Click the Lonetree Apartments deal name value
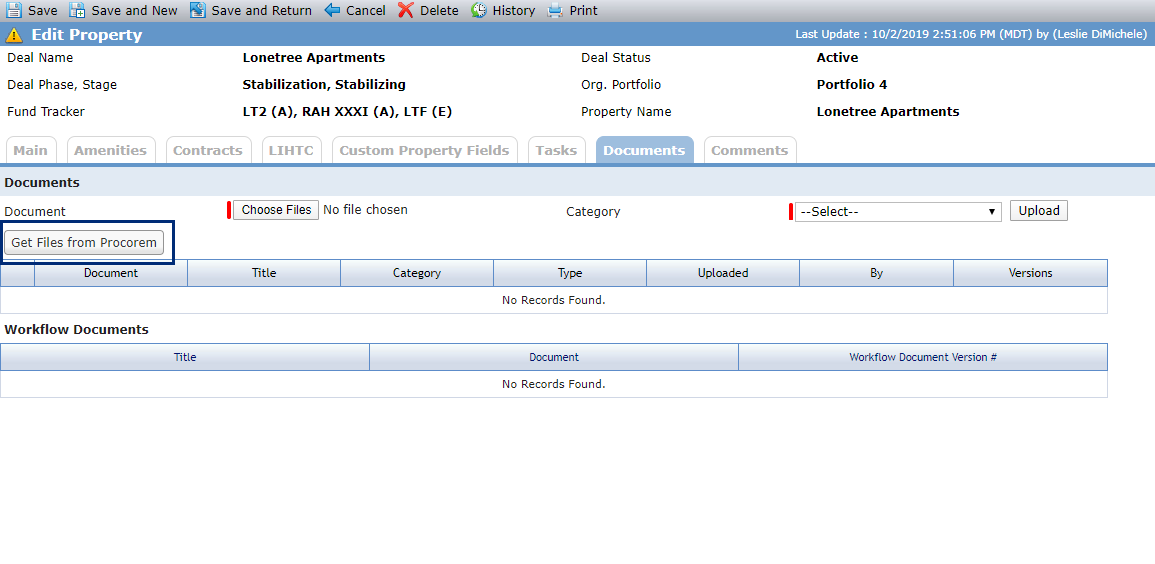1155x564 pixels. coord(314,57)
